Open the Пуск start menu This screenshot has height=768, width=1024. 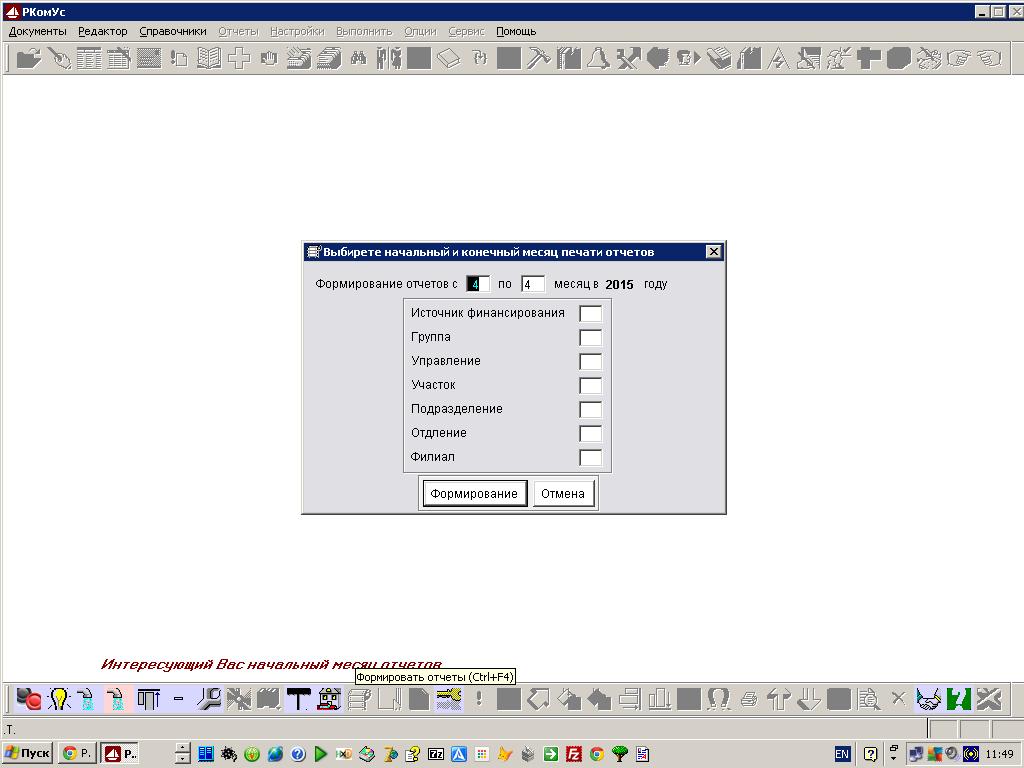[x=28, y=753]
